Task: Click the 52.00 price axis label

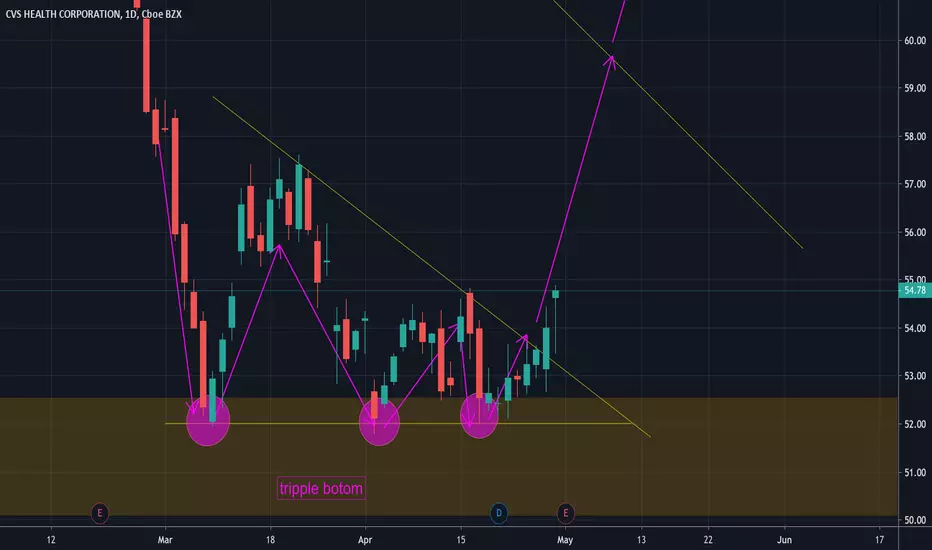Action: point(915,424)
